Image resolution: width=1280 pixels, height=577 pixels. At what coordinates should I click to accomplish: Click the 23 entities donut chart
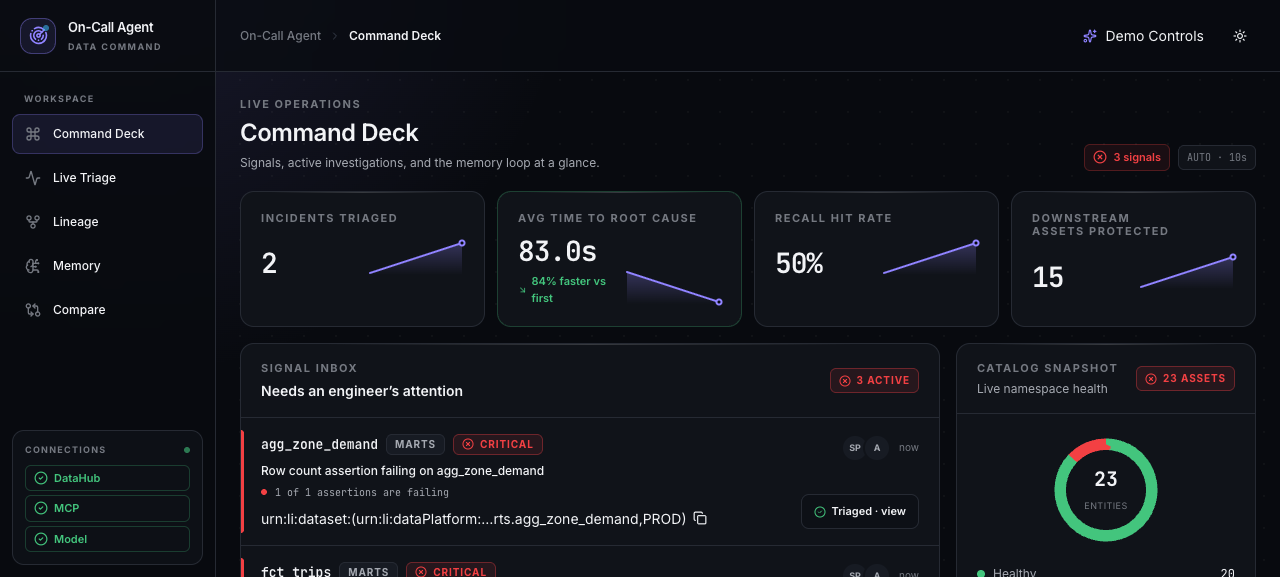tap(1106, 490)
